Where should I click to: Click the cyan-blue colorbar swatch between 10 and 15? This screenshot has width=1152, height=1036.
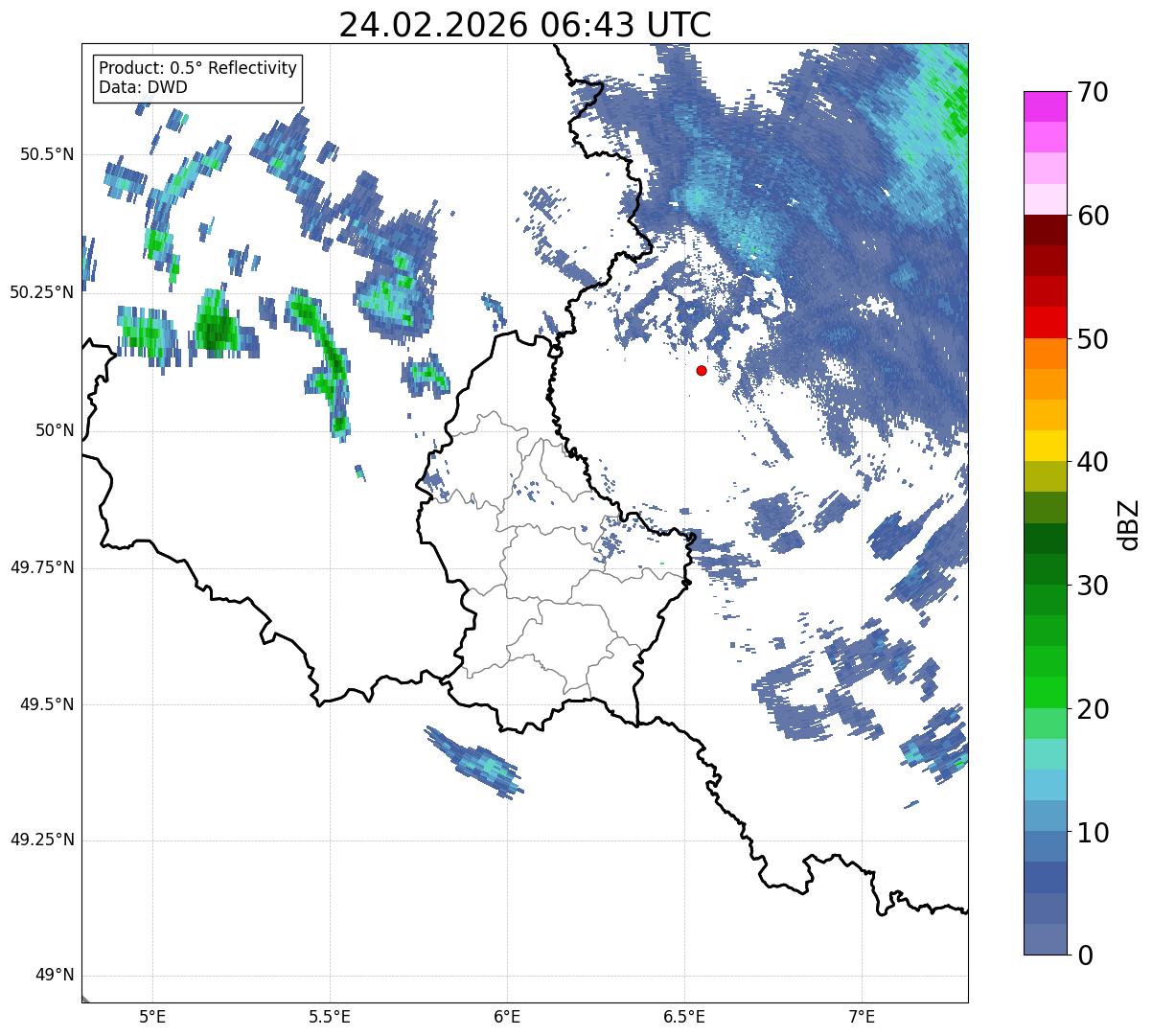click(1045, 785)
